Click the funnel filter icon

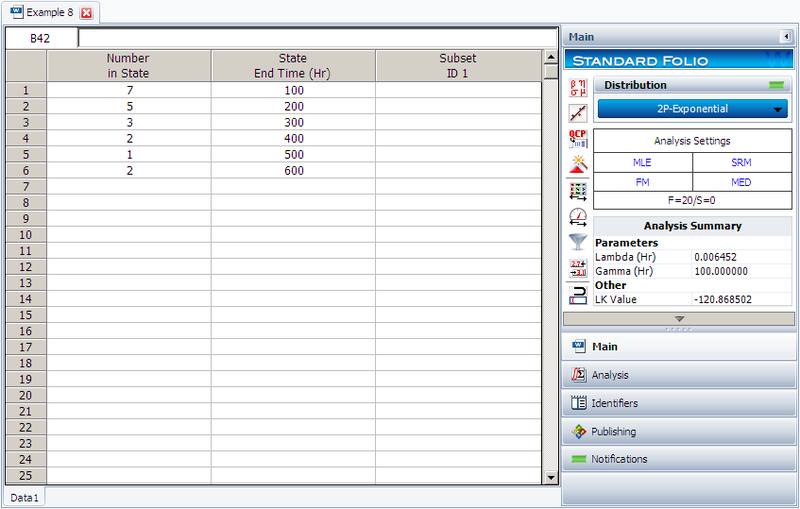pyautogui.click(x=578, y=241)
